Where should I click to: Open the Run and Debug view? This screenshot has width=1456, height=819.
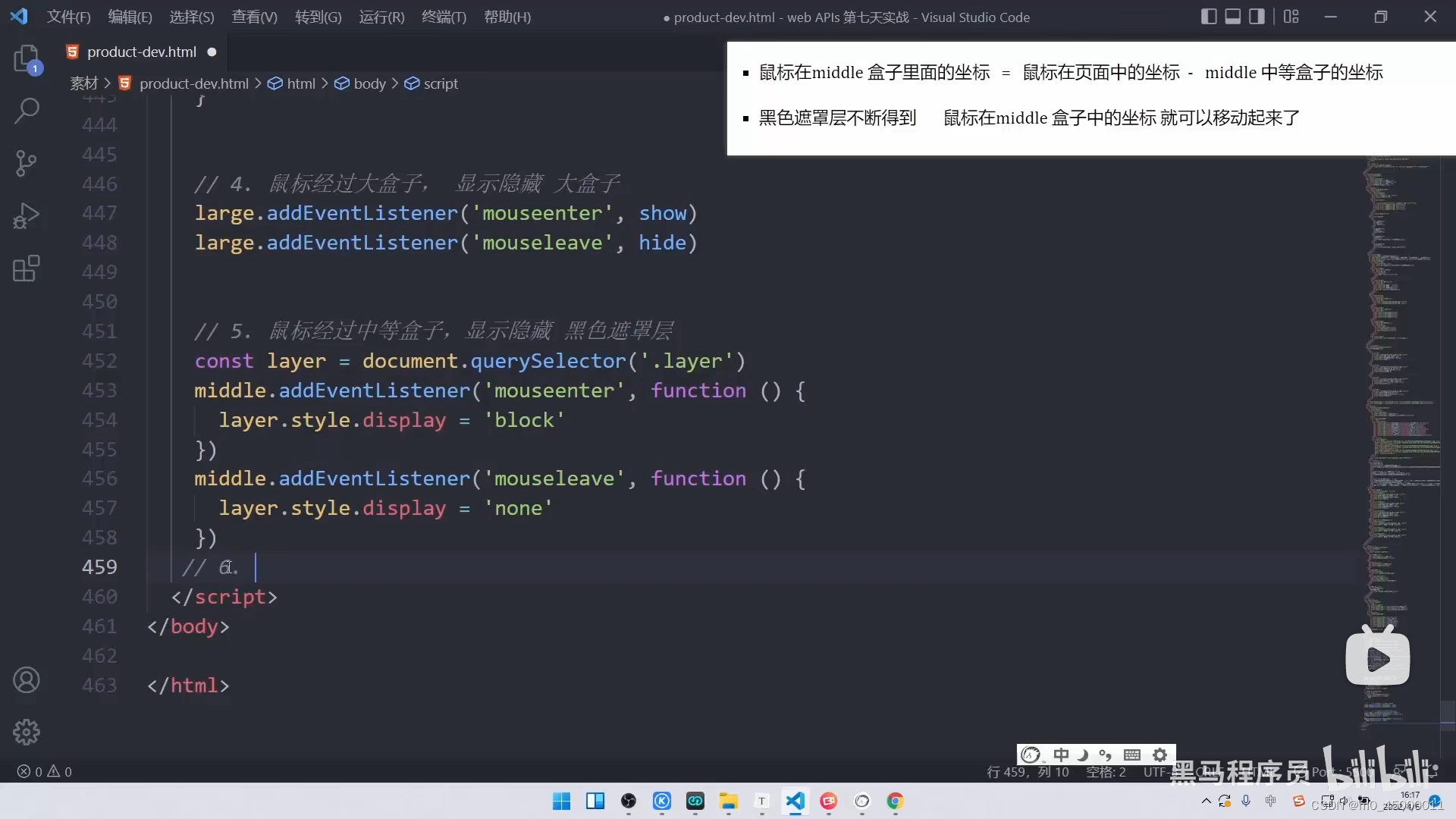pos(27,216)
